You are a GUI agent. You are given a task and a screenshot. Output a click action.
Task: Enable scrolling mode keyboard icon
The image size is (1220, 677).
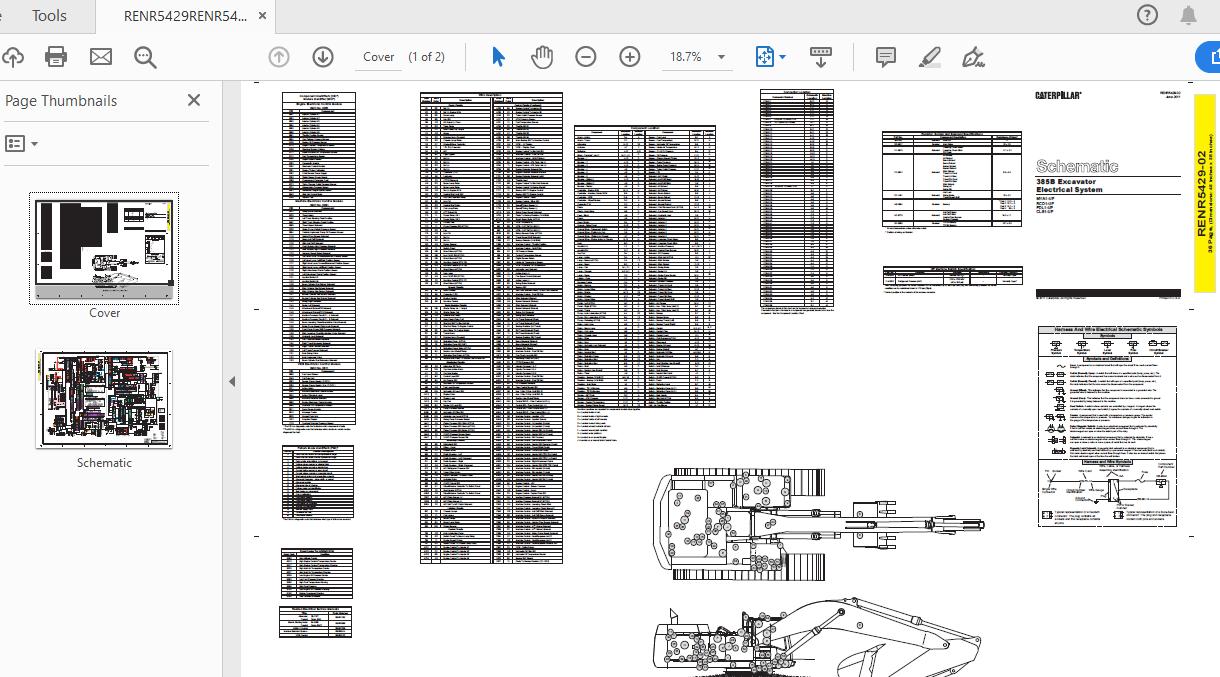coord(821,57)
